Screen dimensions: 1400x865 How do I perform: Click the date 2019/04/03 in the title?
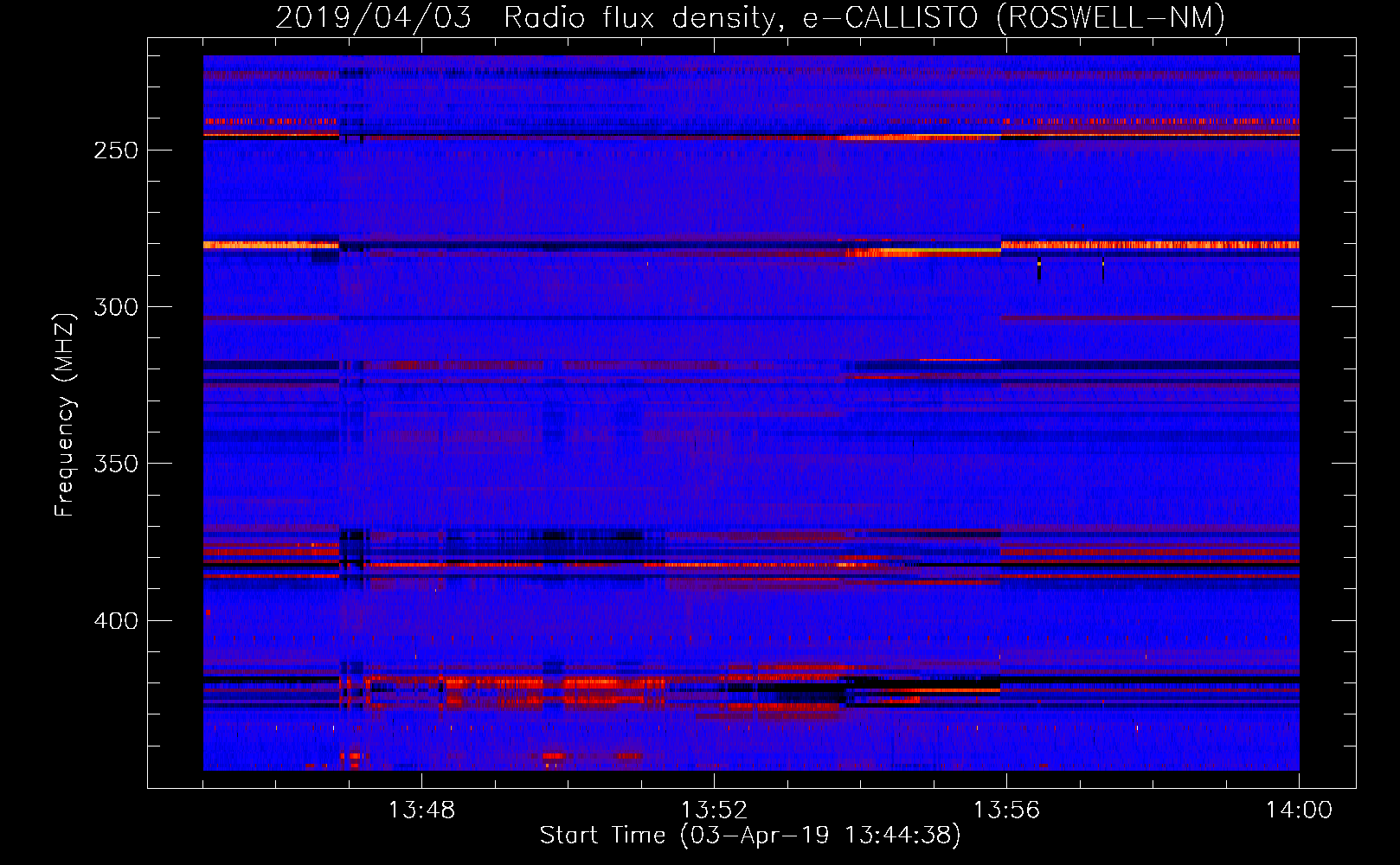[374, 17]
